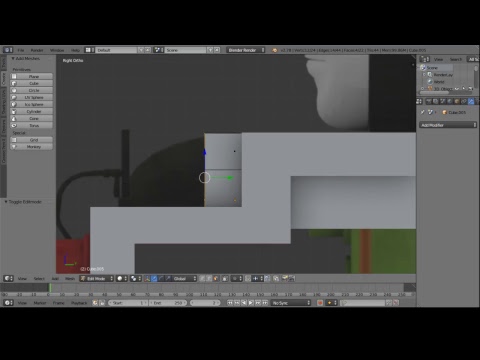Image resolution: width=480 pixels, height=360 pixels.
Task: Open the 3D viewport editor type icon
Action: (x=8, y=278)
